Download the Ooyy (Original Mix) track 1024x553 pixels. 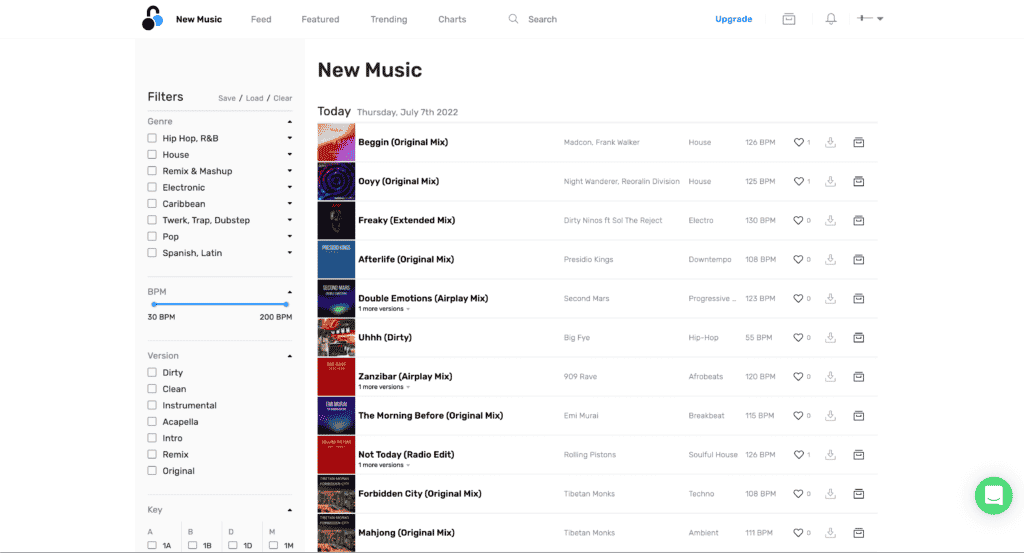click(x=830, y=181)
